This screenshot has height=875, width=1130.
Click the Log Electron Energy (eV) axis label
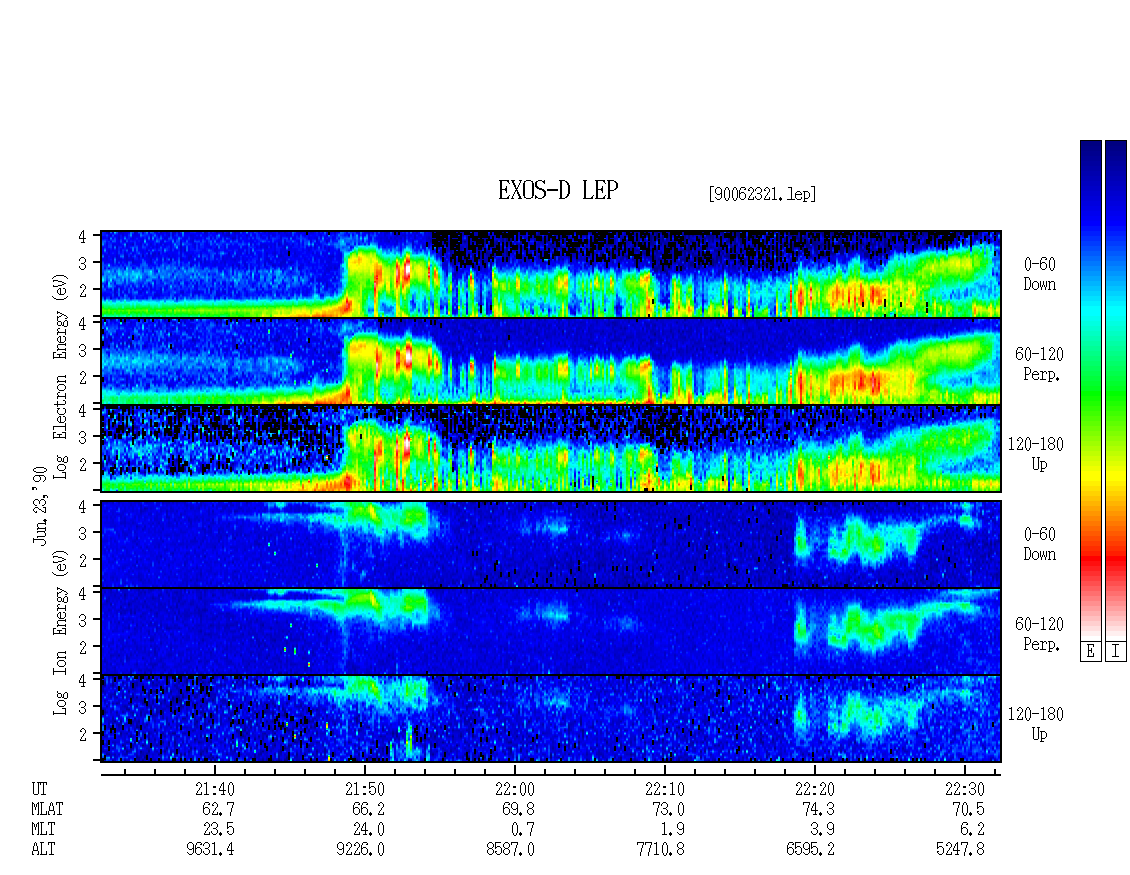coord(60,376)
